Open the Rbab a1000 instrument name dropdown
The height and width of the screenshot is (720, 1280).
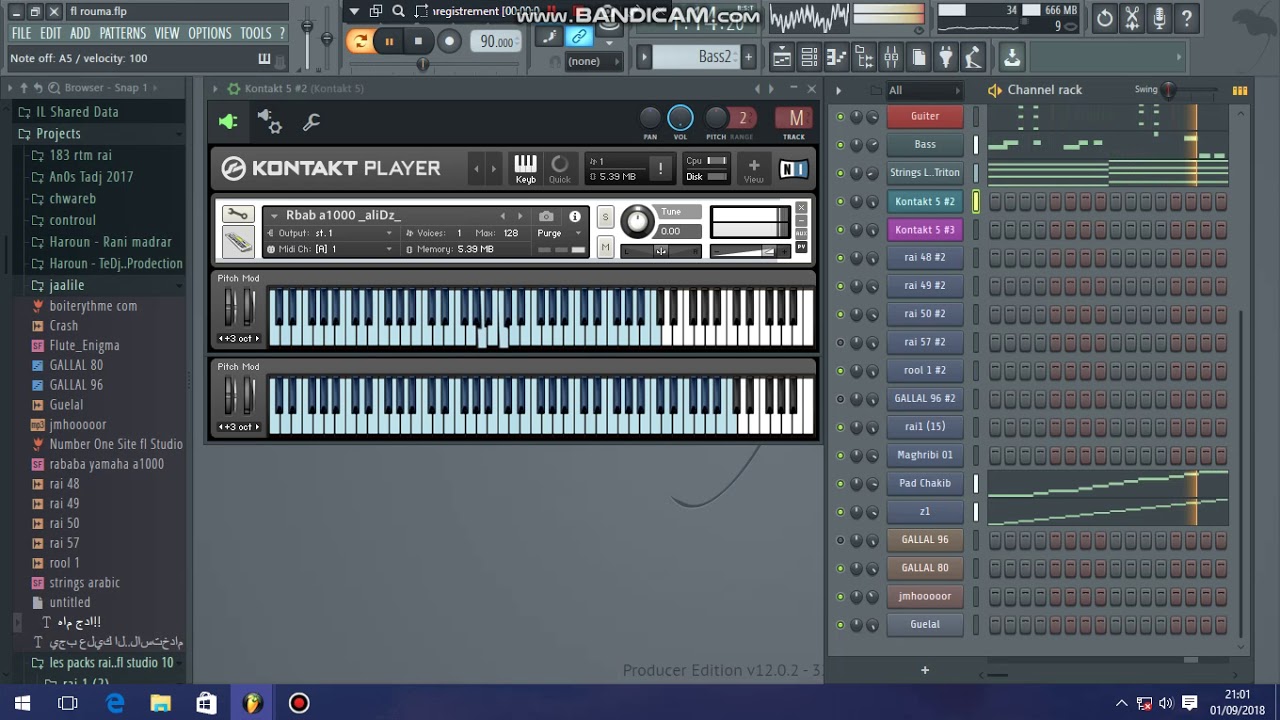[x=274, y=215]
